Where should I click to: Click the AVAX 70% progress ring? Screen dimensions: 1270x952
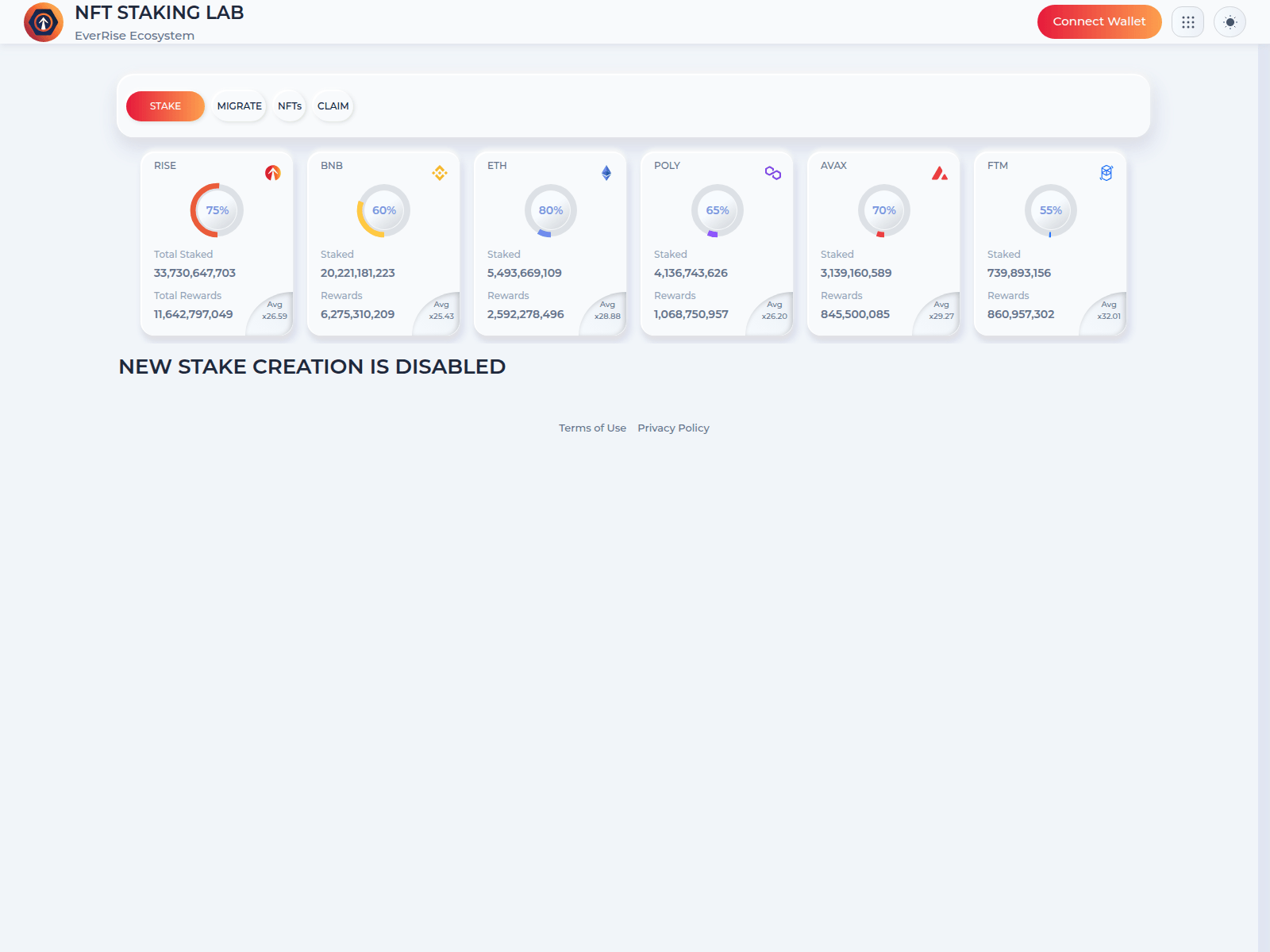pyautogui.click(x=883, y=210)
